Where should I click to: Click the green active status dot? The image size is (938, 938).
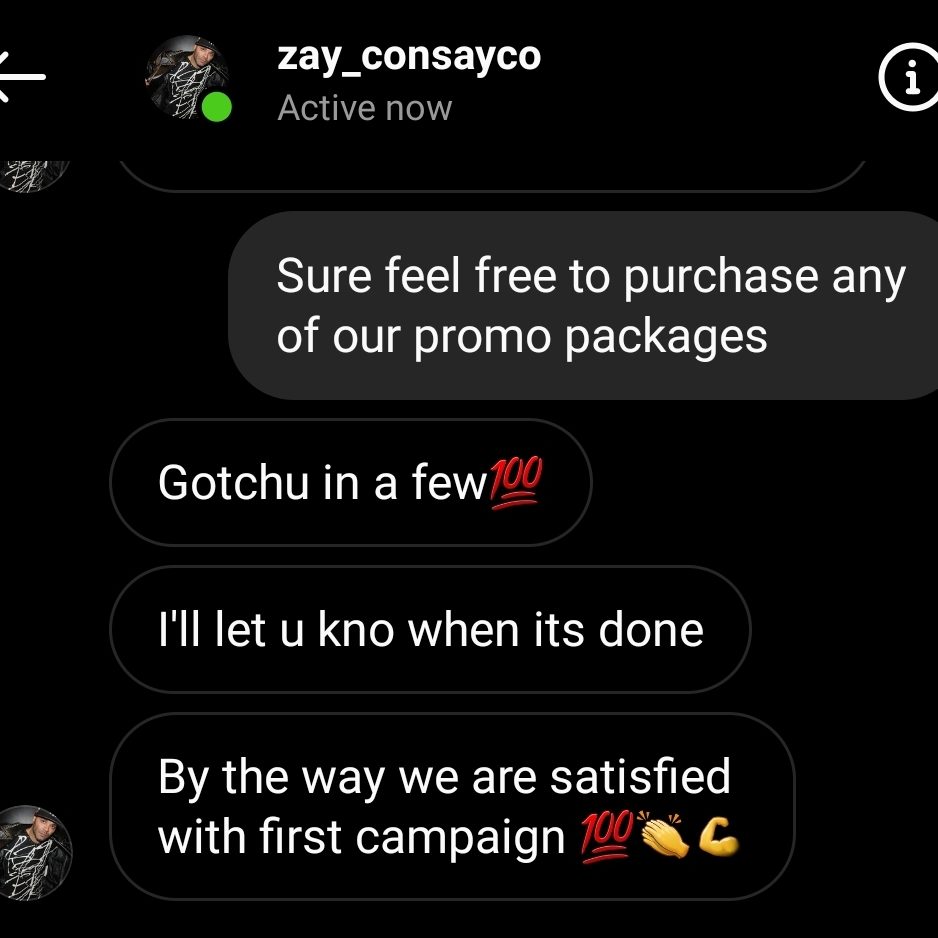pos(217,107)
